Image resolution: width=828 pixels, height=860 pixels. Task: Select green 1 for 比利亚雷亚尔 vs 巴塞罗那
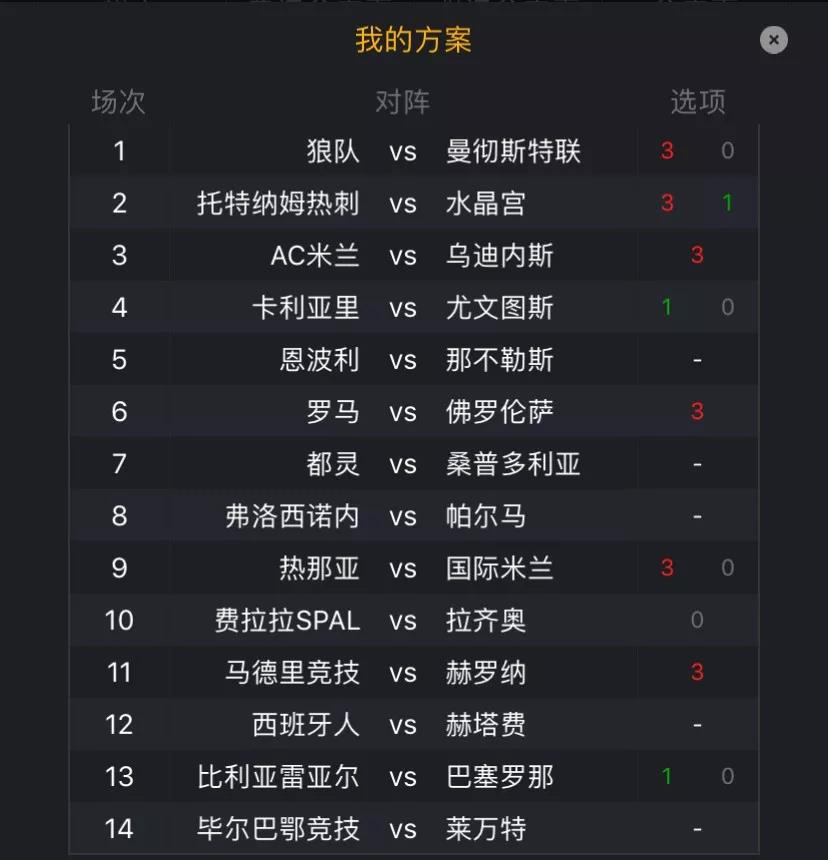point(667,776)
